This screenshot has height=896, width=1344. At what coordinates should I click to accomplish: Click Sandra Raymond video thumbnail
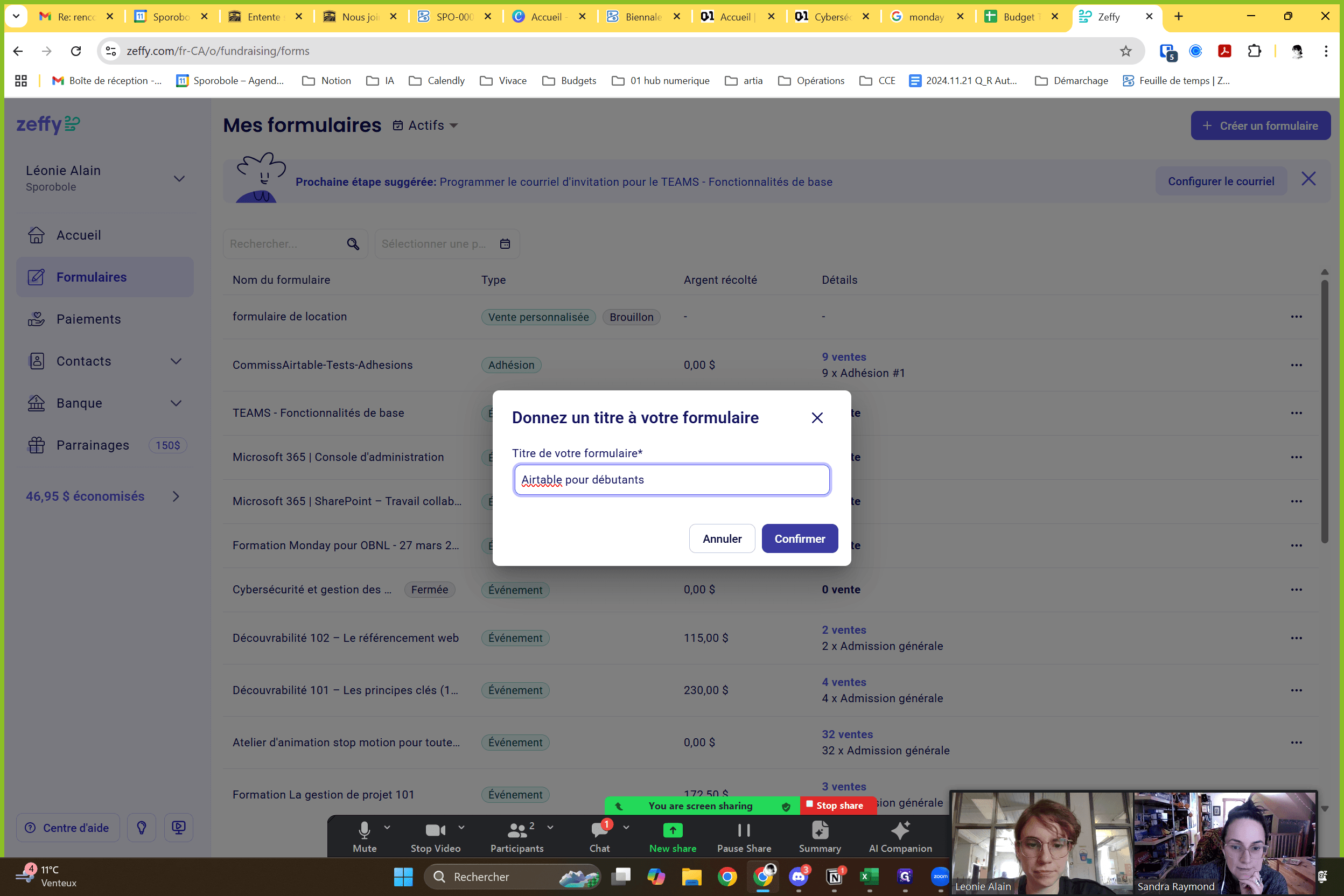pos(1225,842)
